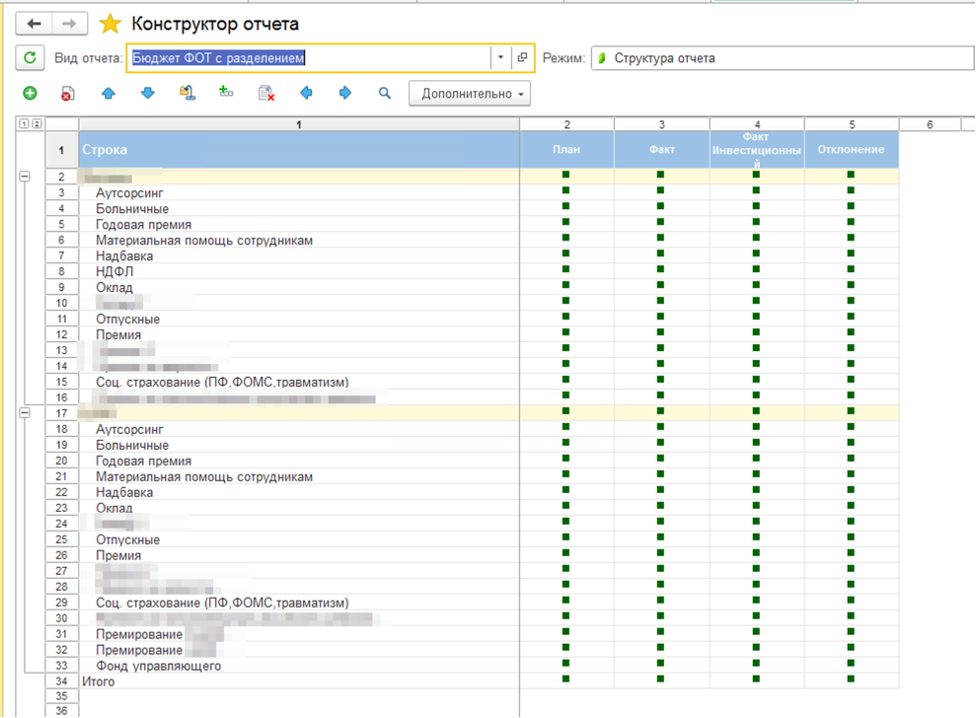This screenshot has height=718, width=977.
Task: Click green marker in Факт column, Итого row
Action: [x=660, y=679]
